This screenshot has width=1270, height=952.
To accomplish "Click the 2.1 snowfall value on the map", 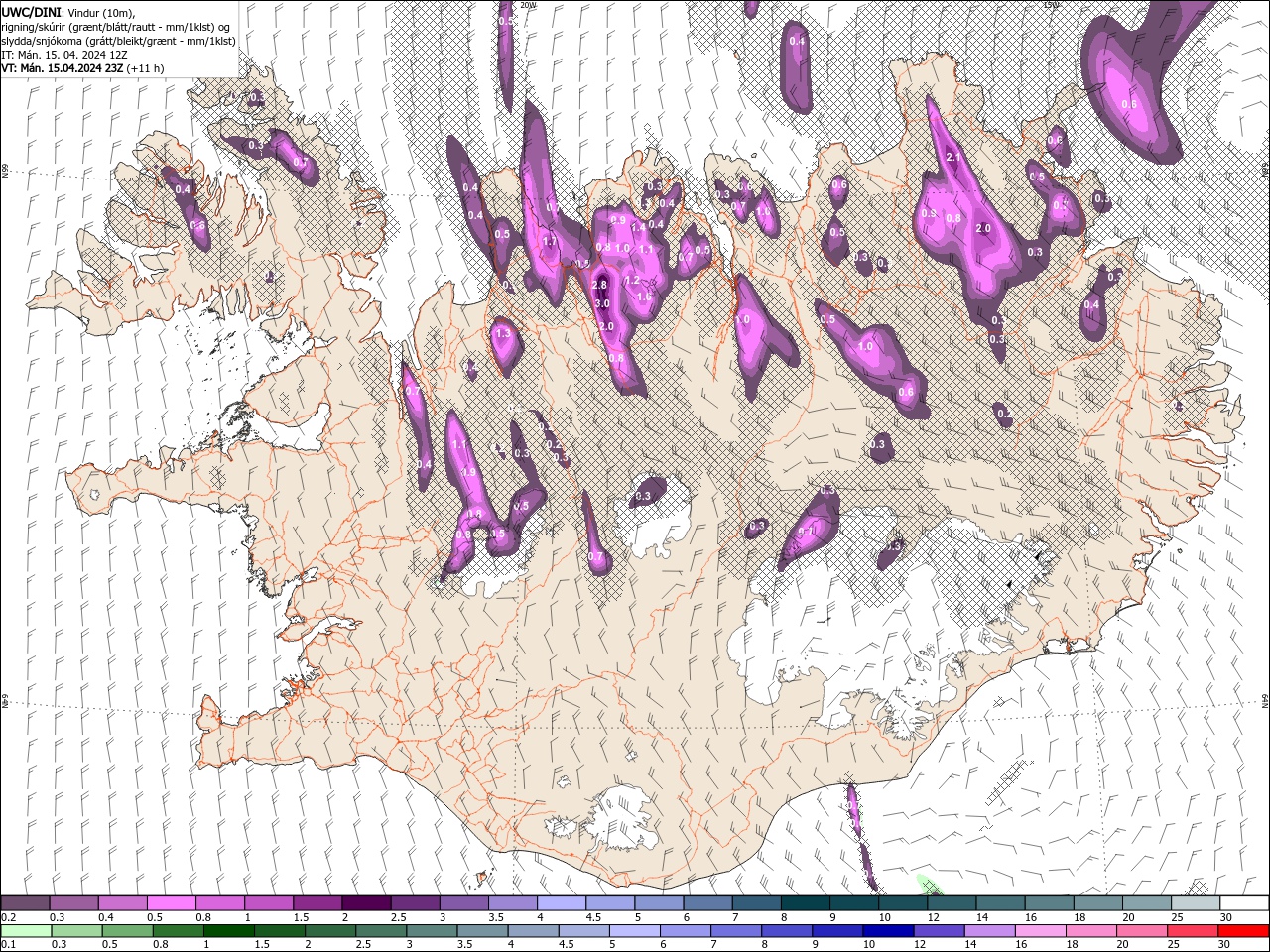I will click(x=954, y=157).
